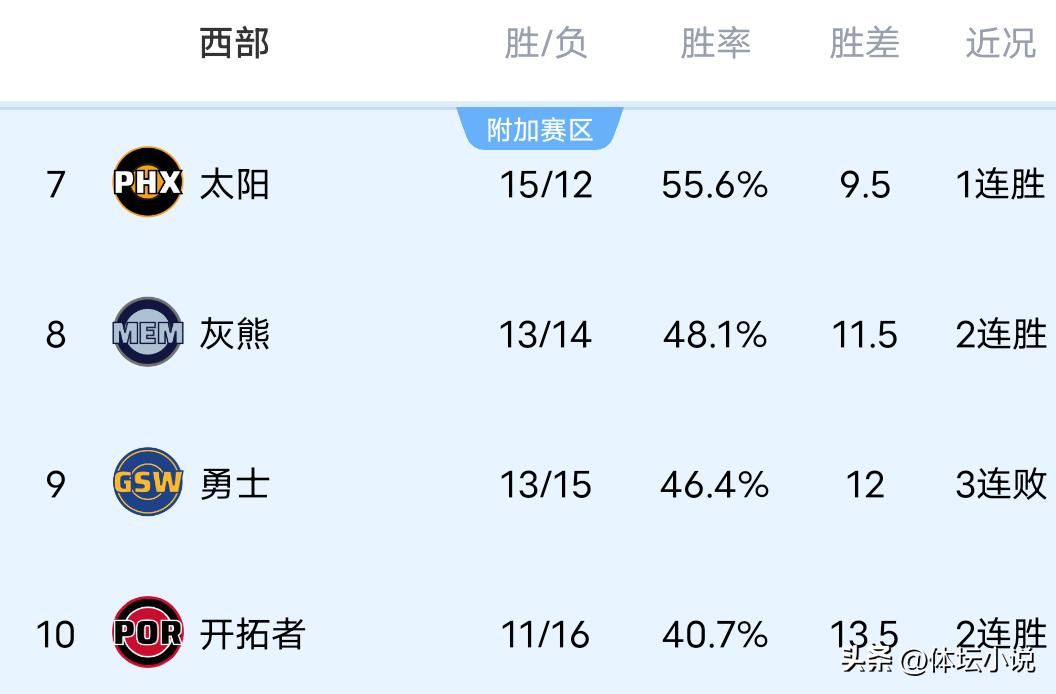This screenshot has height=694, width=1056.
Task: Click the Grizzlies 2连胜 streak text
Action: point(1001,335)
